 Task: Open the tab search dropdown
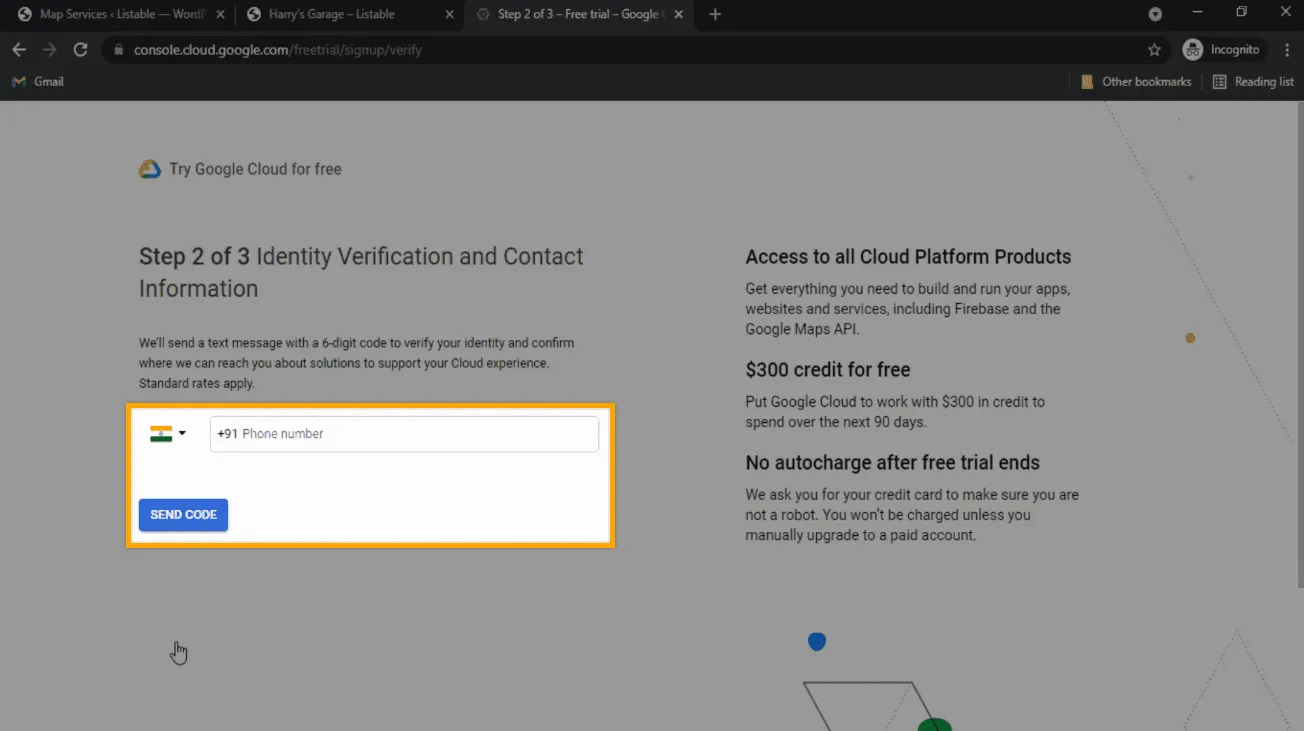1155,14
